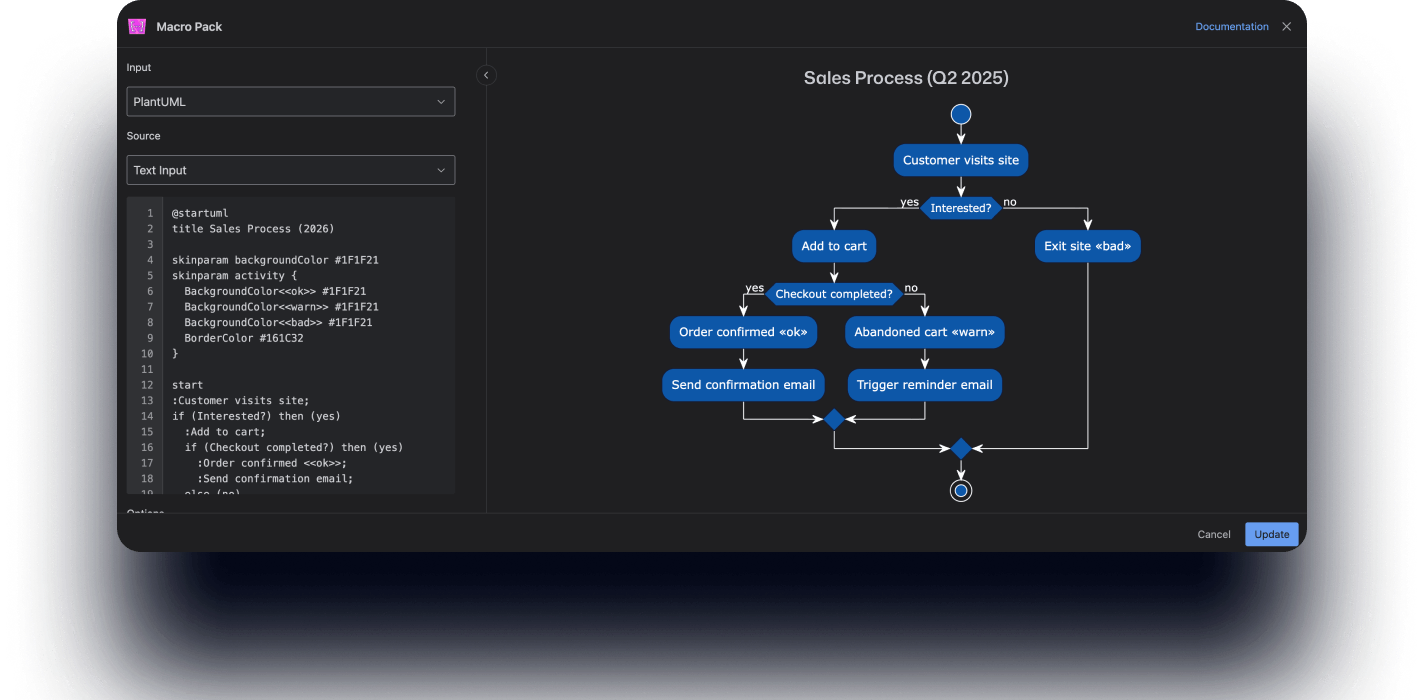
Task: Click the Macro Pack logo icon
Action: pyautogui.click(x=137, y=27)
